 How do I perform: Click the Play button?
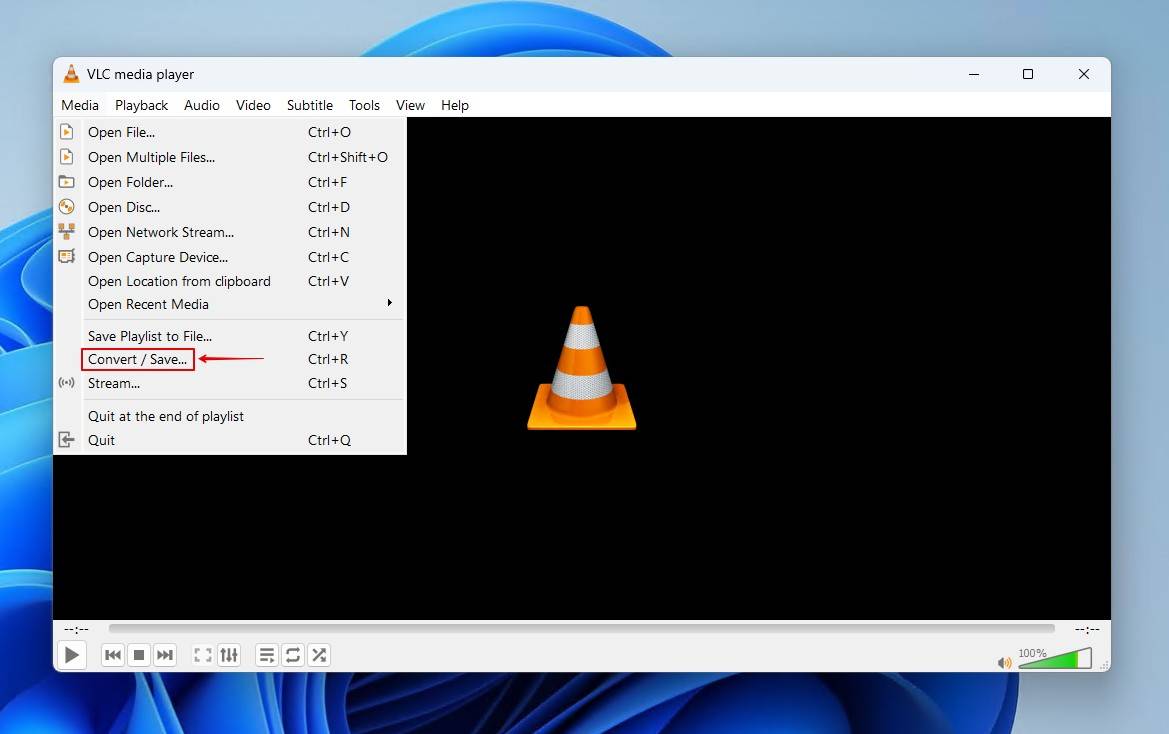coord(71,655)
